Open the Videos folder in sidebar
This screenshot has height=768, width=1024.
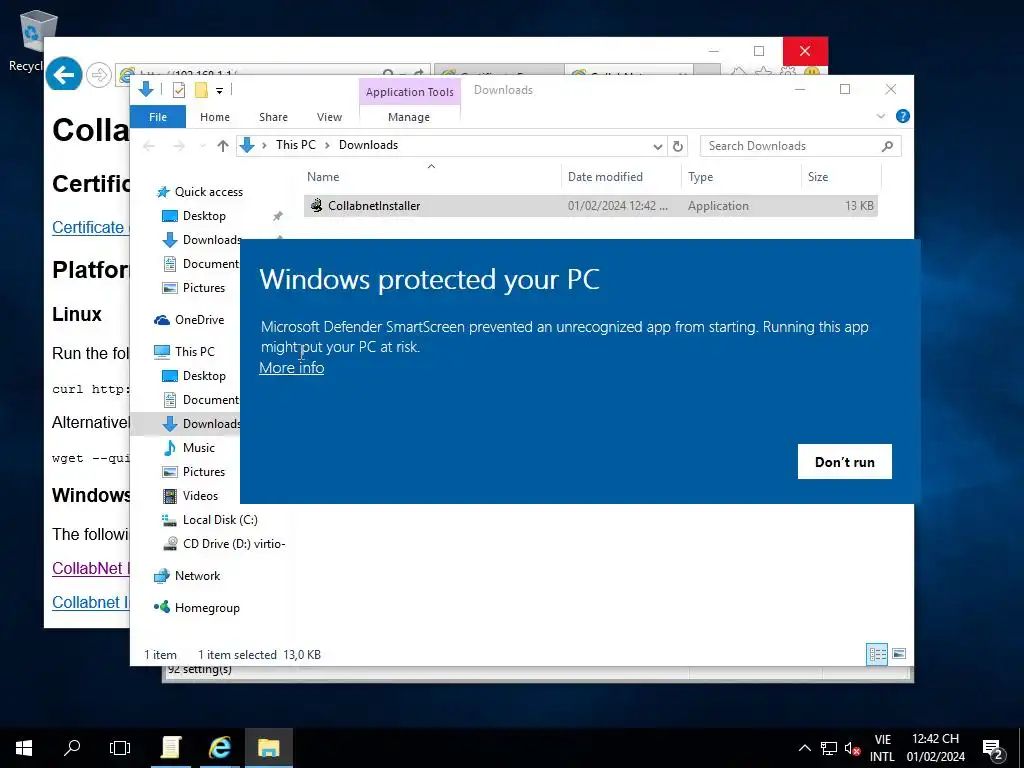click(200, 496)
